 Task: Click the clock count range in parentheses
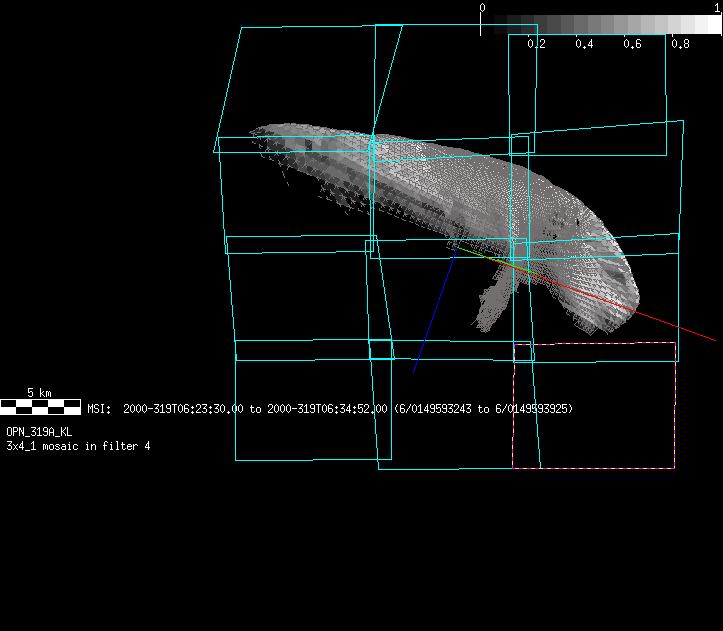coord(483,409)
